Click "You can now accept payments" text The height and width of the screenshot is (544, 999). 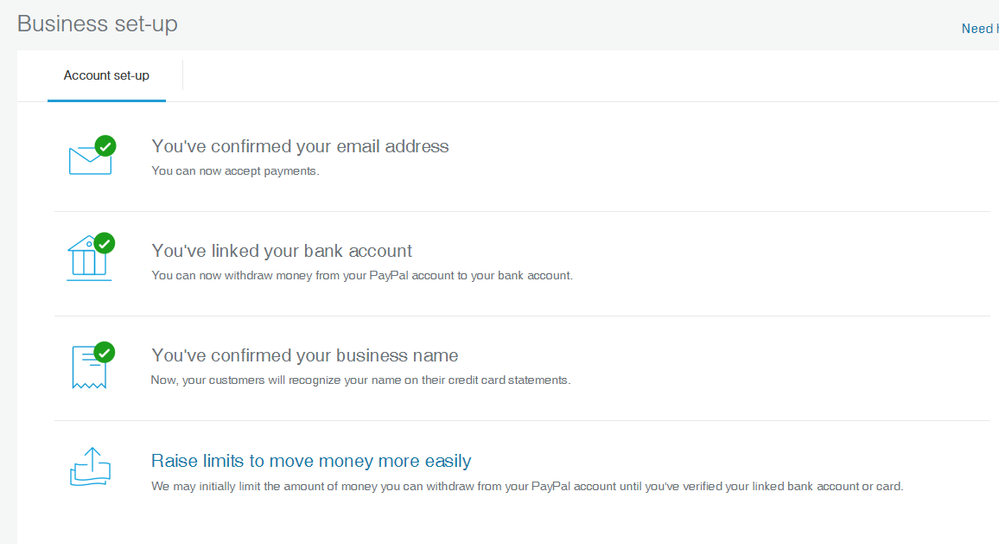235,171
